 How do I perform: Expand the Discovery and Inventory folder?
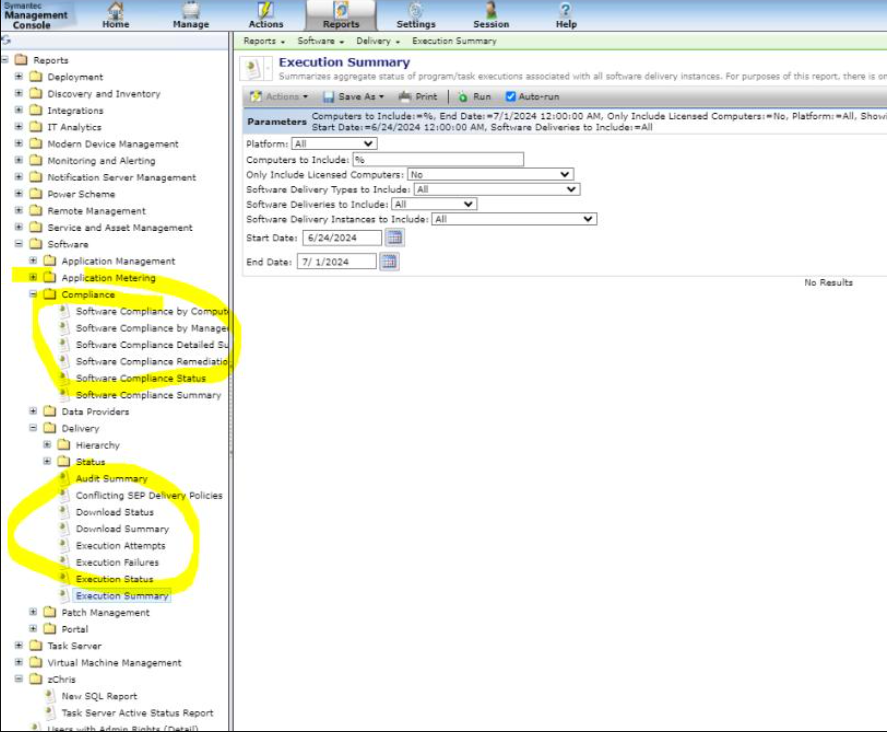point(19,93)
